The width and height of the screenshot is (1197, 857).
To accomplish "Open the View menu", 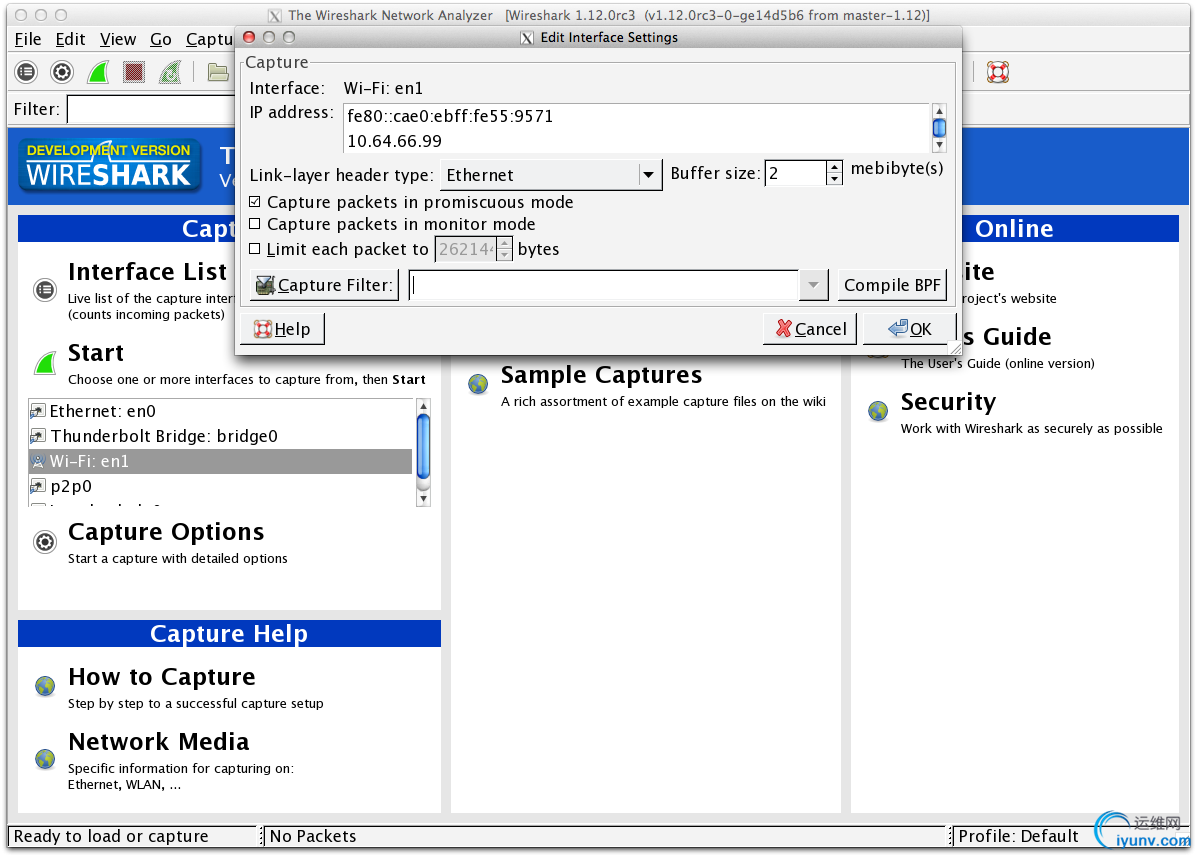I will pos(118,40).
